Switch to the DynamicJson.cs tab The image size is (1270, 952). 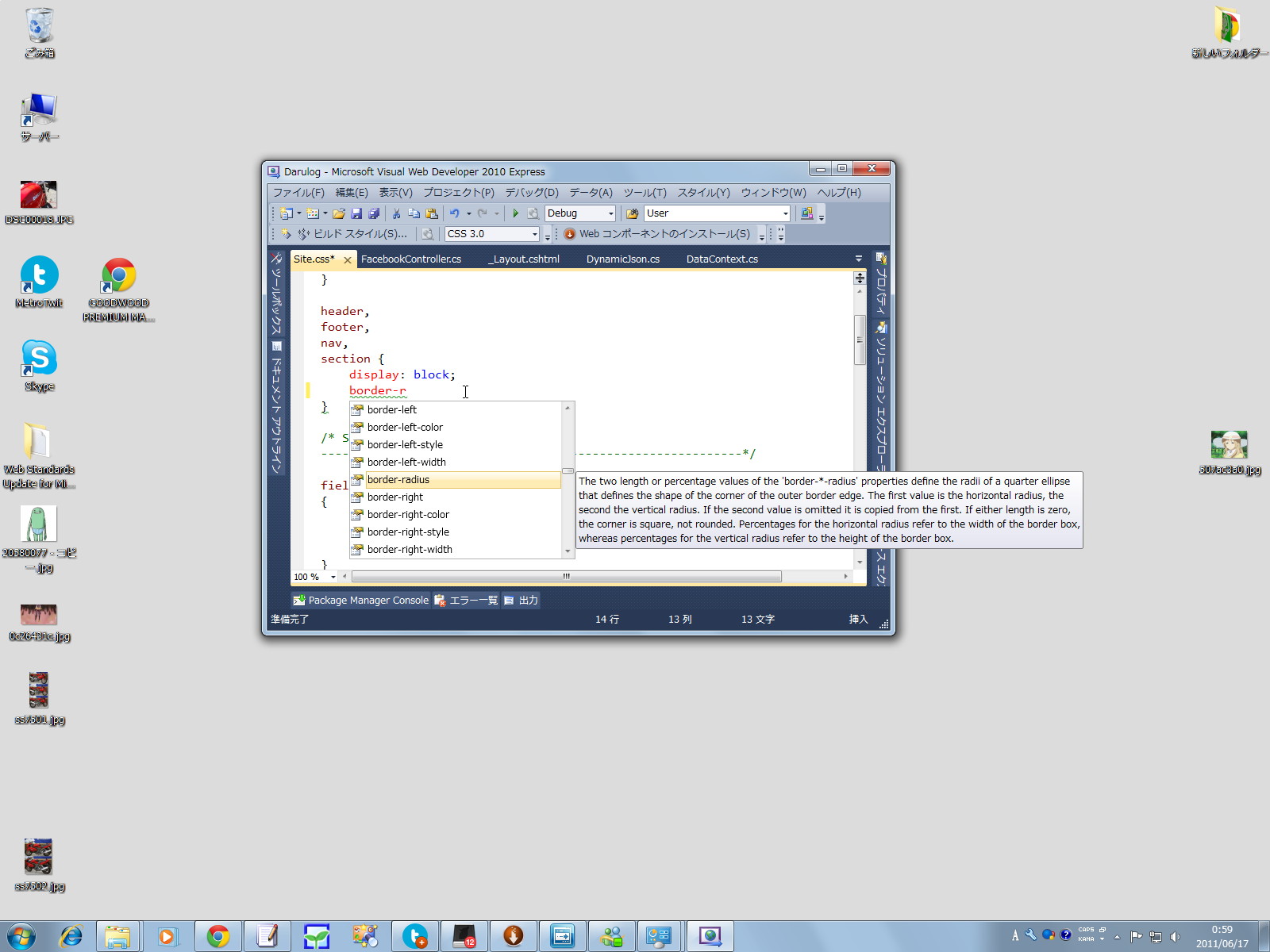623,259
